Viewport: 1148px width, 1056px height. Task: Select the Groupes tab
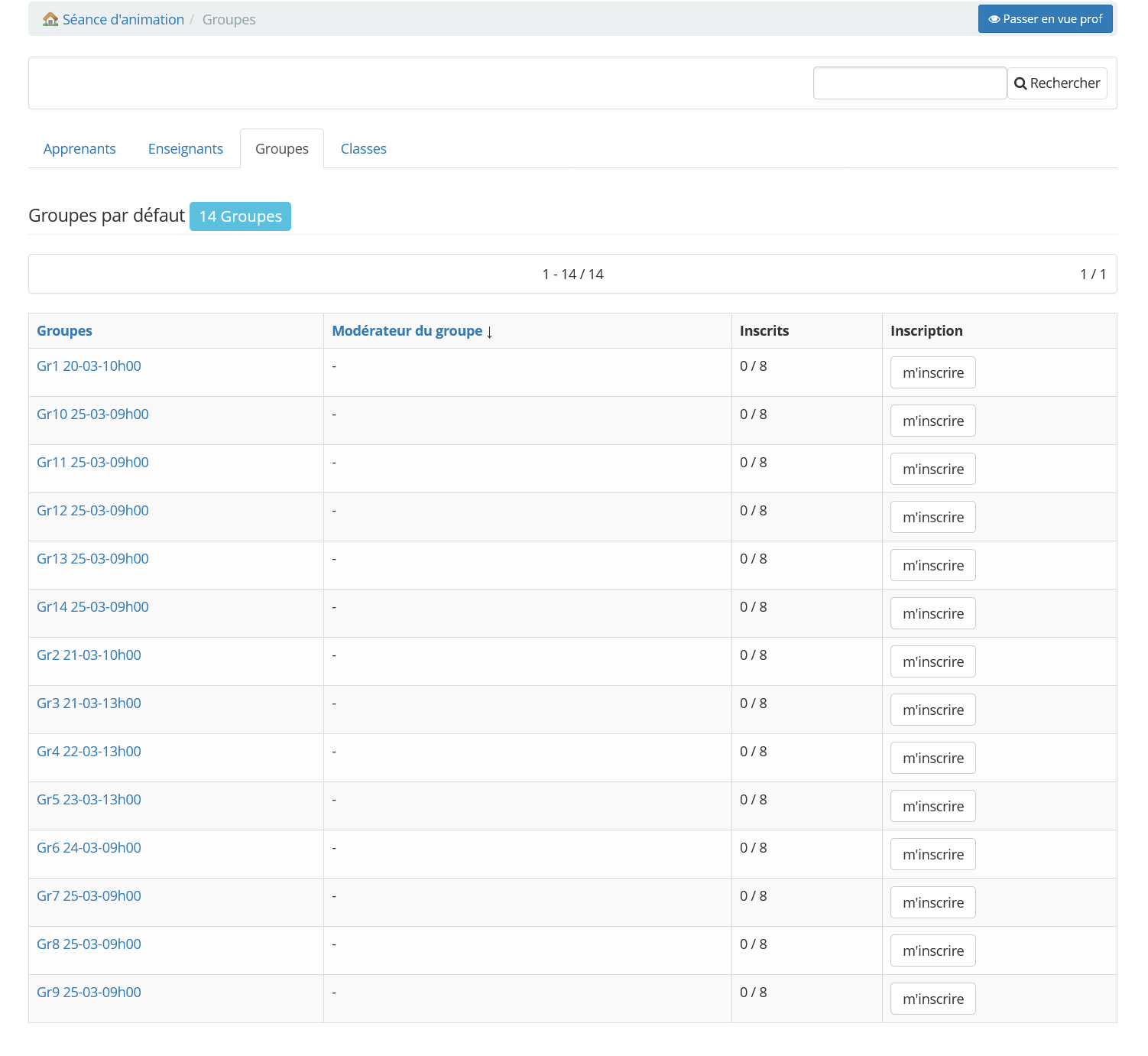click(281, 148)
